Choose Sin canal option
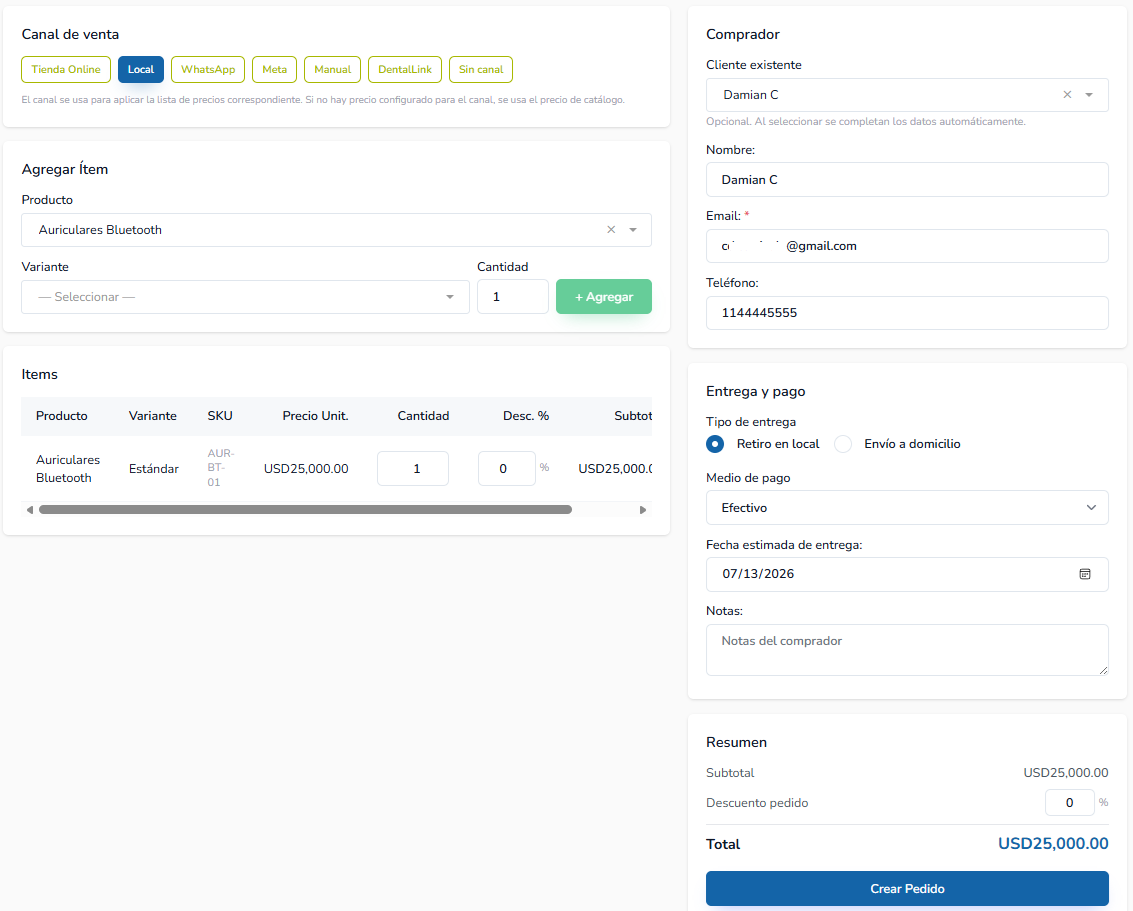 (481, 69)
